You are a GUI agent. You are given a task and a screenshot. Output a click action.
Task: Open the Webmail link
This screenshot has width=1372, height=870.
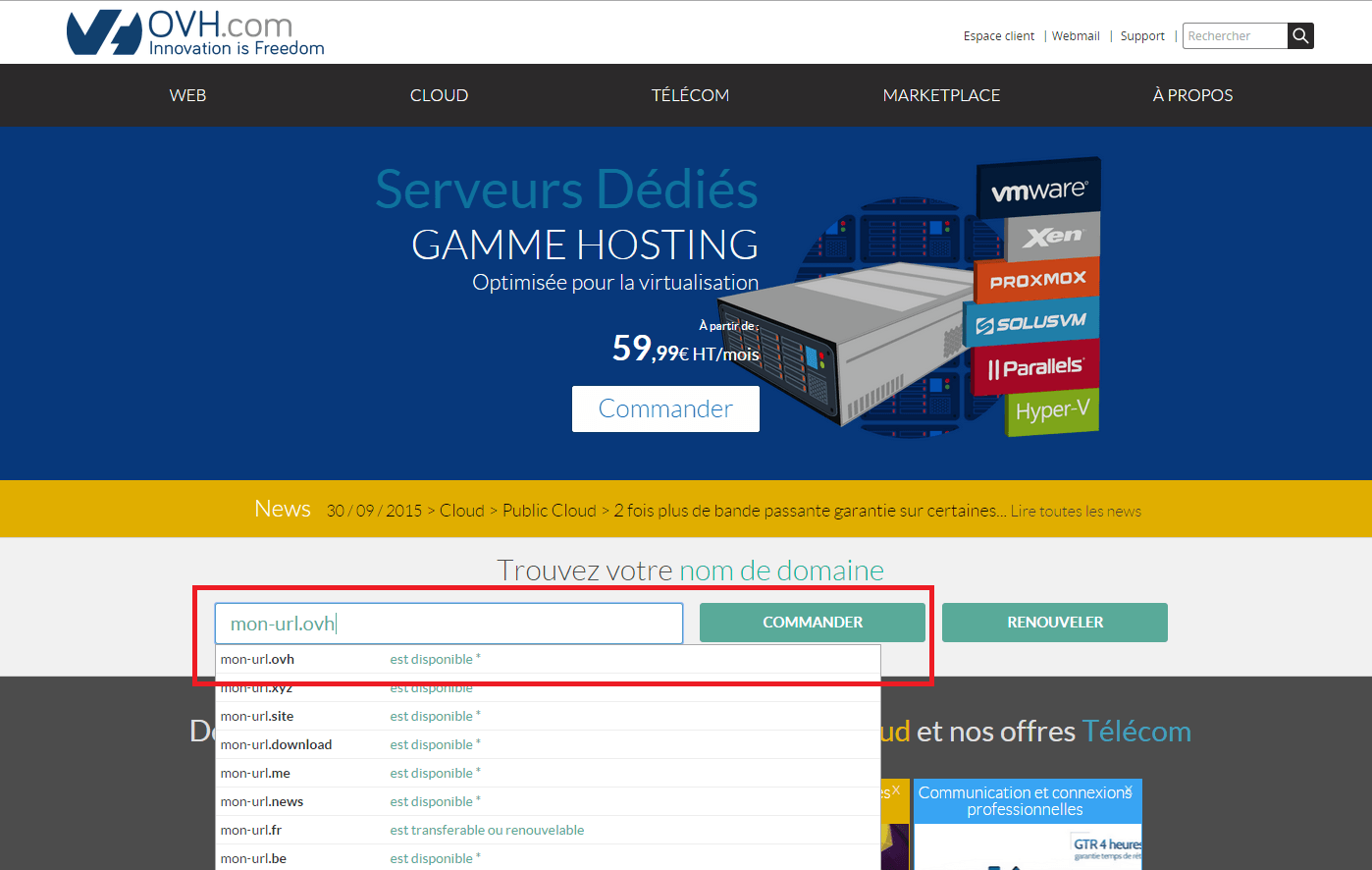(1076, 36)
